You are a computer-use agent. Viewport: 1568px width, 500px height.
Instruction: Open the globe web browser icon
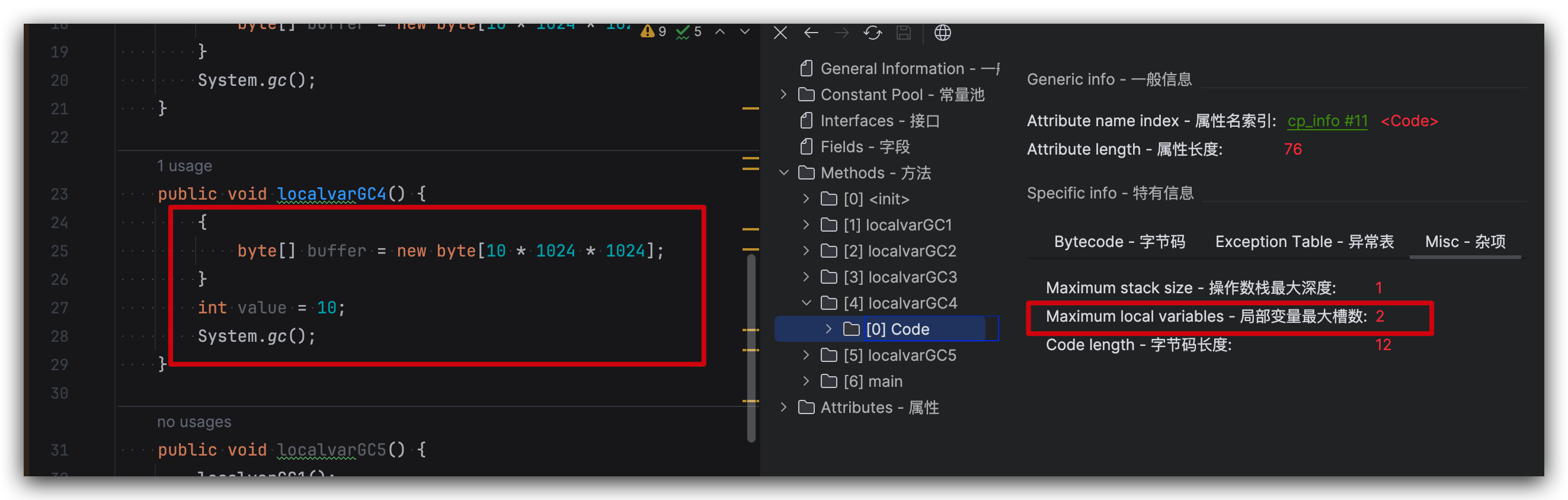[x=942, y=33]
